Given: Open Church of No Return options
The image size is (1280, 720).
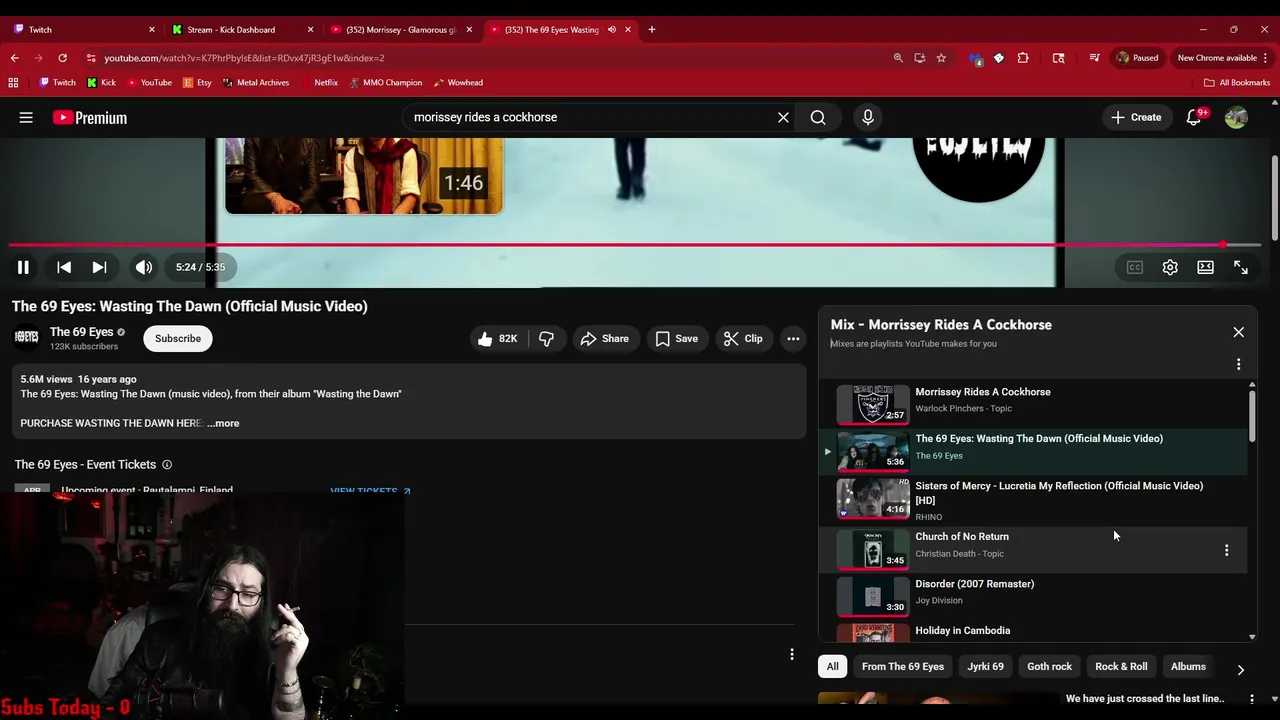Looking at the screenshot, I should (x=1227, y=550).
